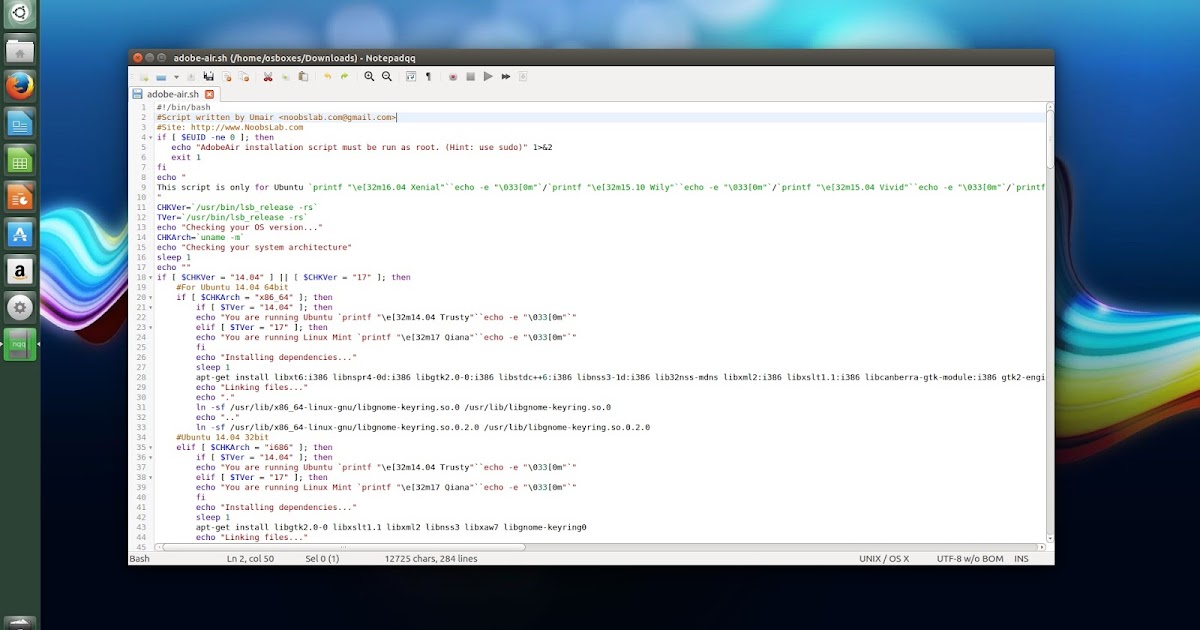Start macro recording with the red record button

coord(452,77)
